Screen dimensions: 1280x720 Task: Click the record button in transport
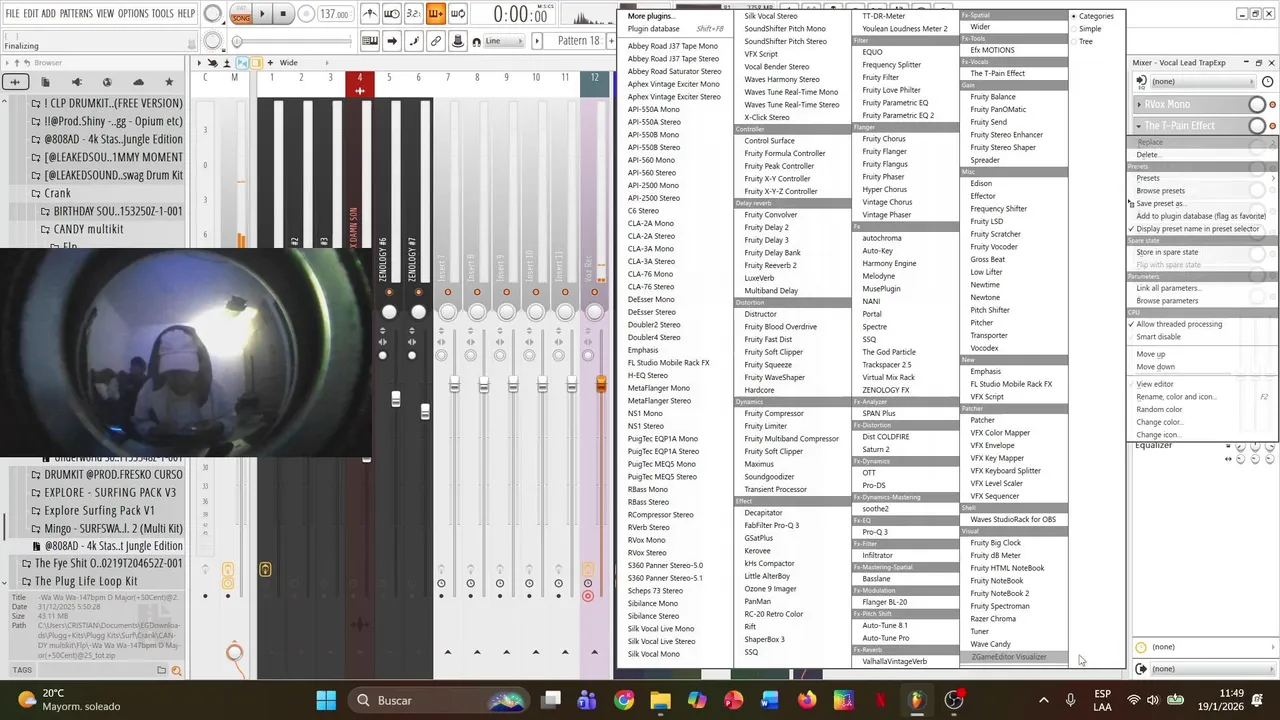[x=304, y=14]
